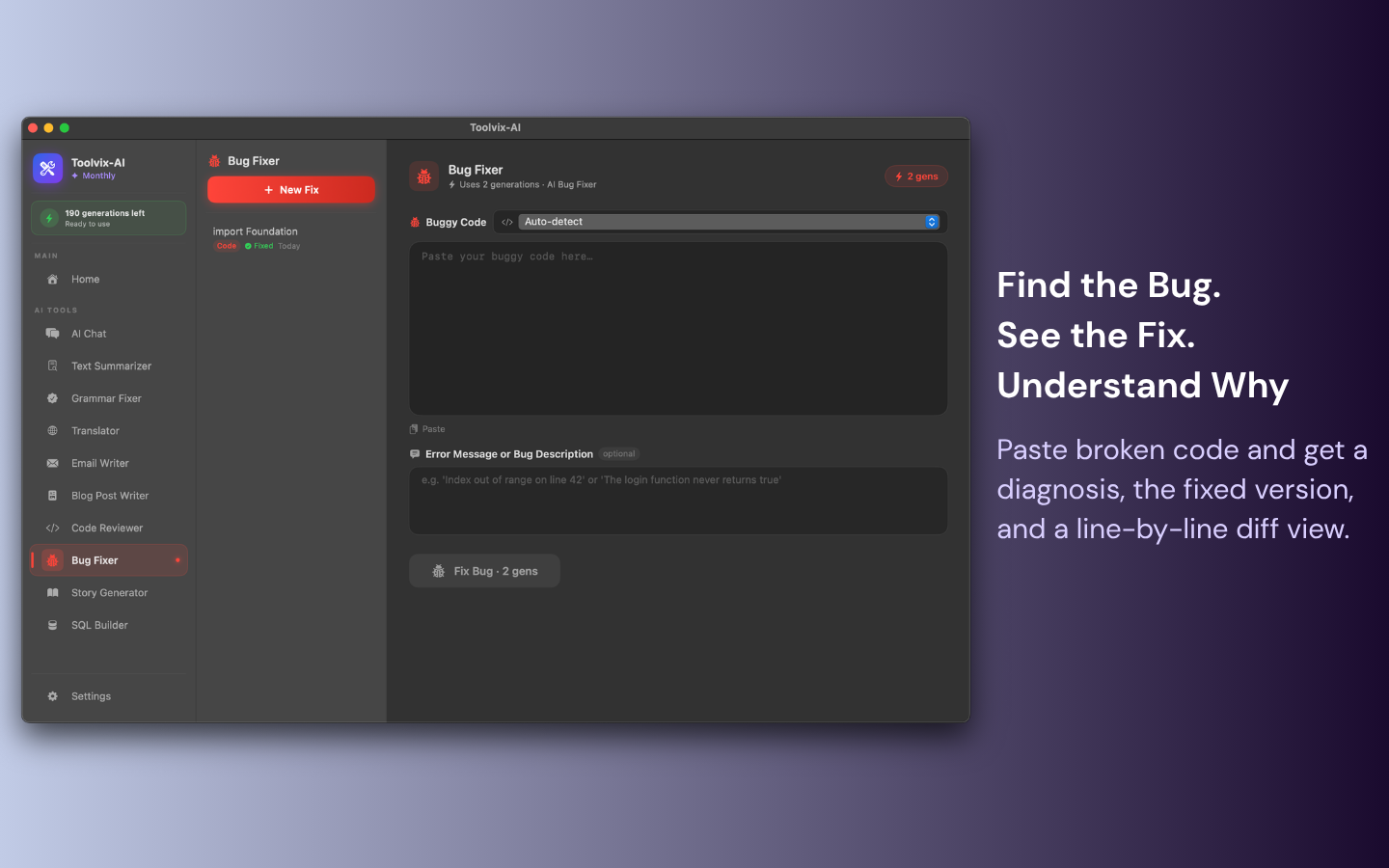Image resolution: width=1389 pixels, height=868 pixels.
Task: Click the Blog Post Writer label
Action: [x=110, y=496]
